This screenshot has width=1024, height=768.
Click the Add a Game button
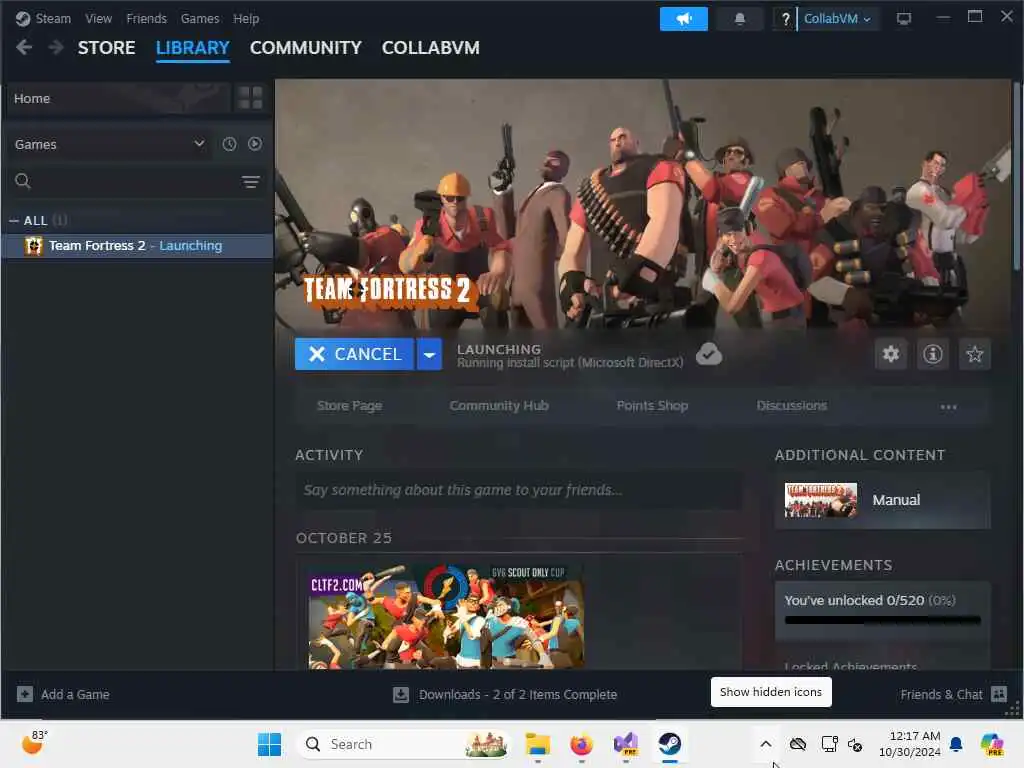click(x=63, y=694)
